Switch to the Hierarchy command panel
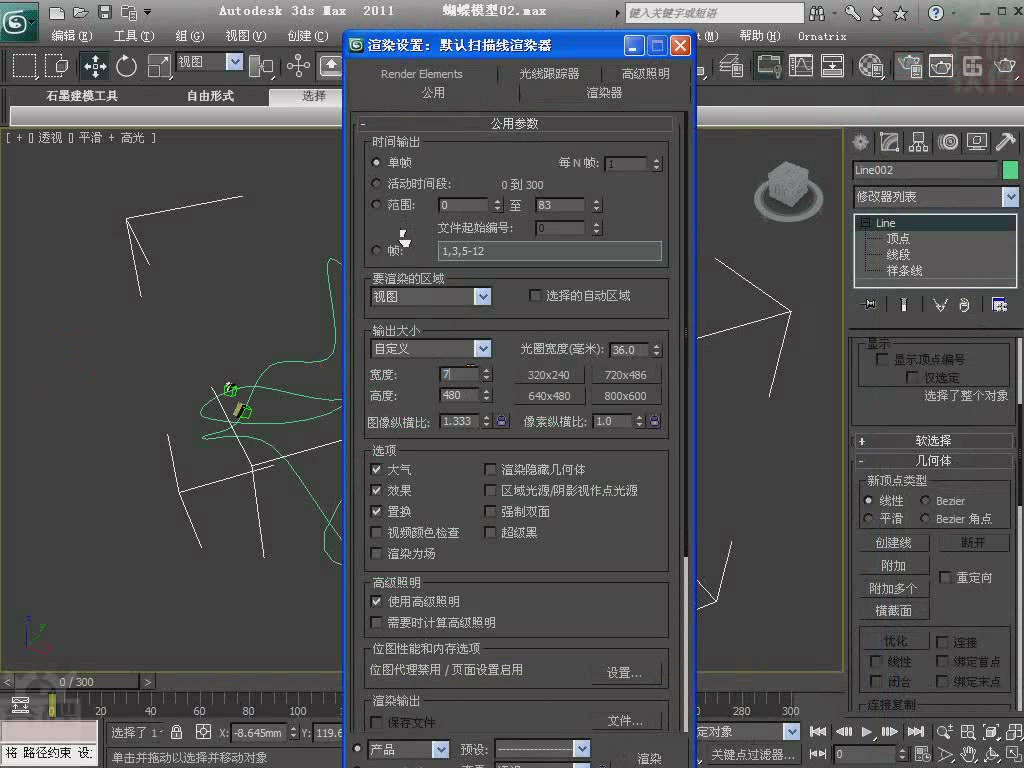Screen dimensions: 1024x768 click(x=919, y=142)
